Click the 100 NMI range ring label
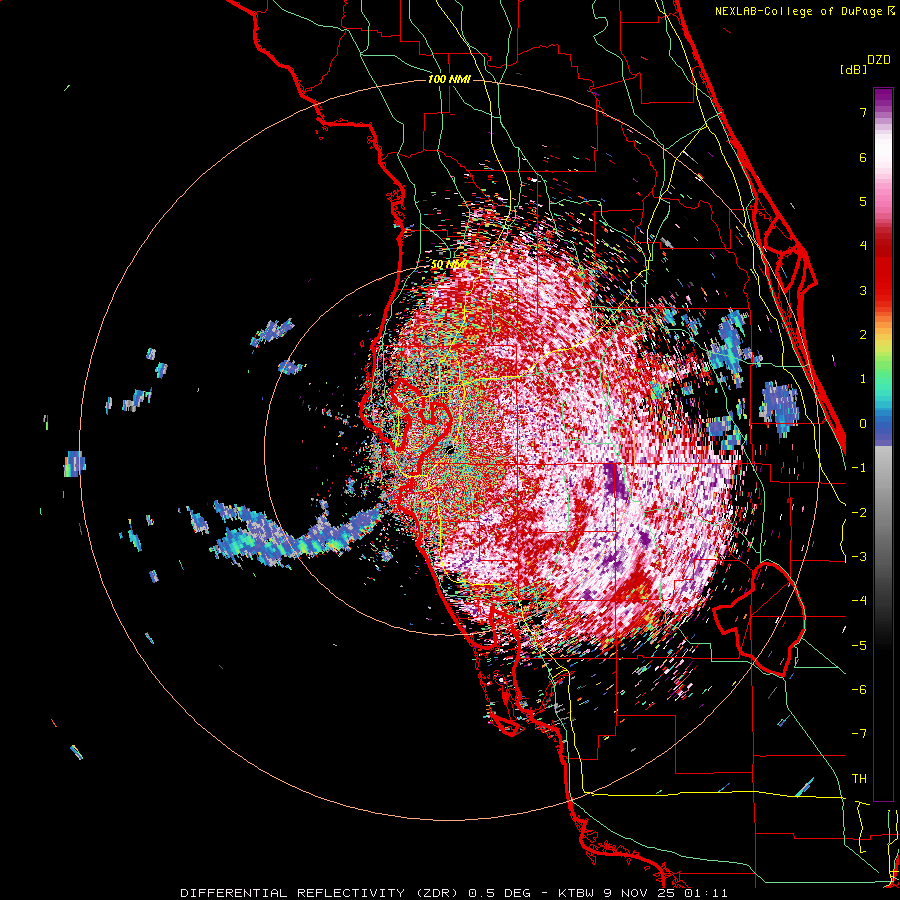900x900 pixels. tap(449, 79)
